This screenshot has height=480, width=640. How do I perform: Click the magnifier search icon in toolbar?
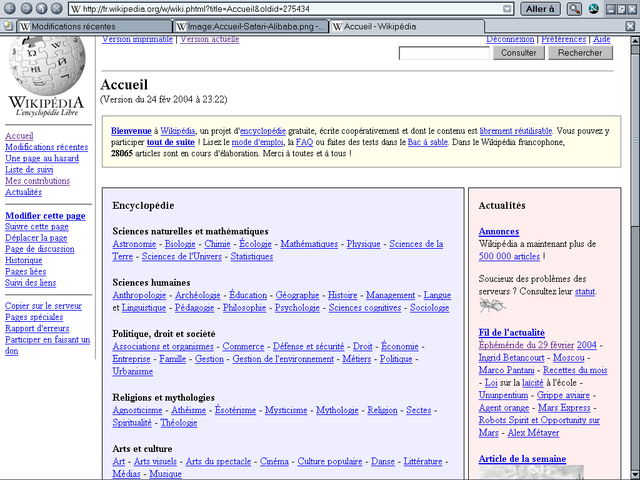(574, 9)
